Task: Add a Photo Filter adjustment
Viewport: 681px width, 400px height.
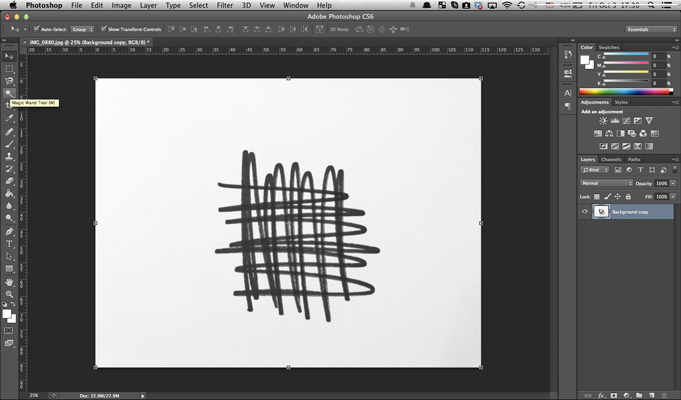Action: pyautogui.click(x=632, y=133)
